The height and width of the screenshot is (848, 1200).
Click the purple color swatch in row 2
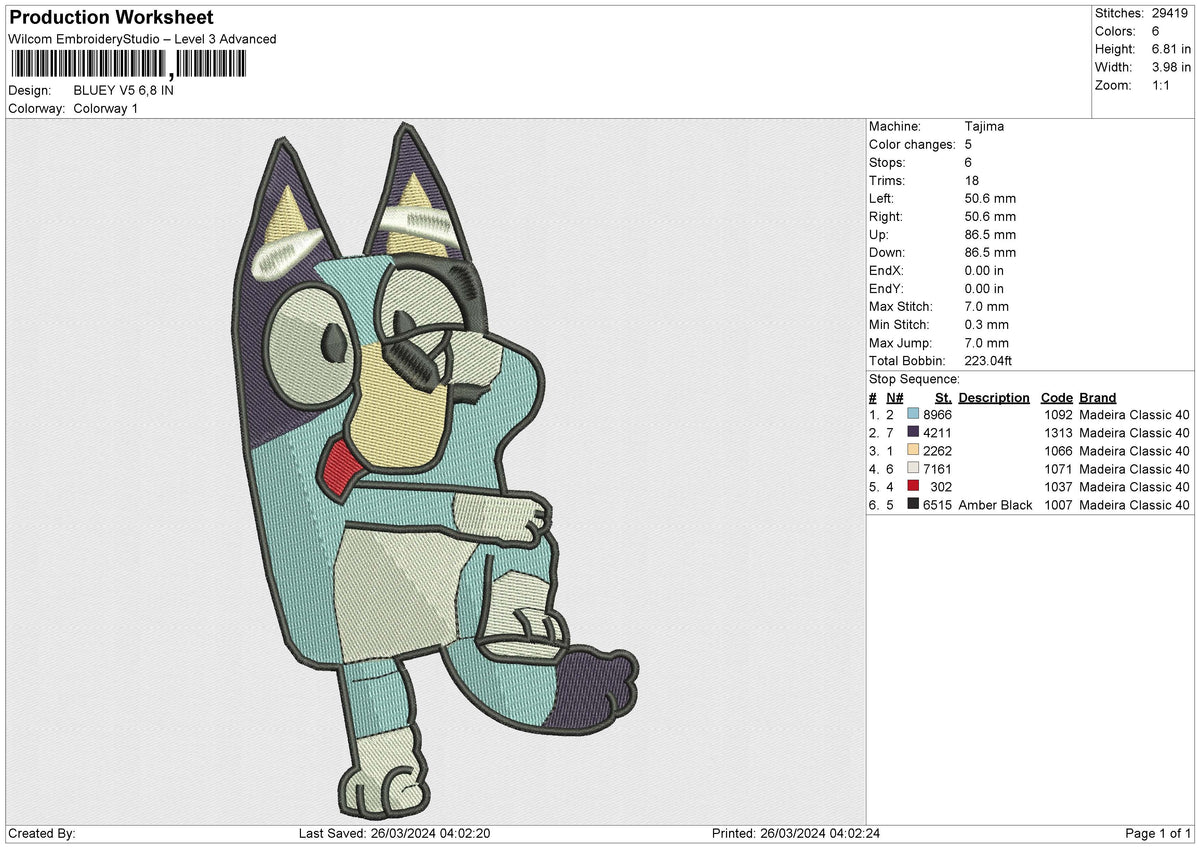click(914, 433)
